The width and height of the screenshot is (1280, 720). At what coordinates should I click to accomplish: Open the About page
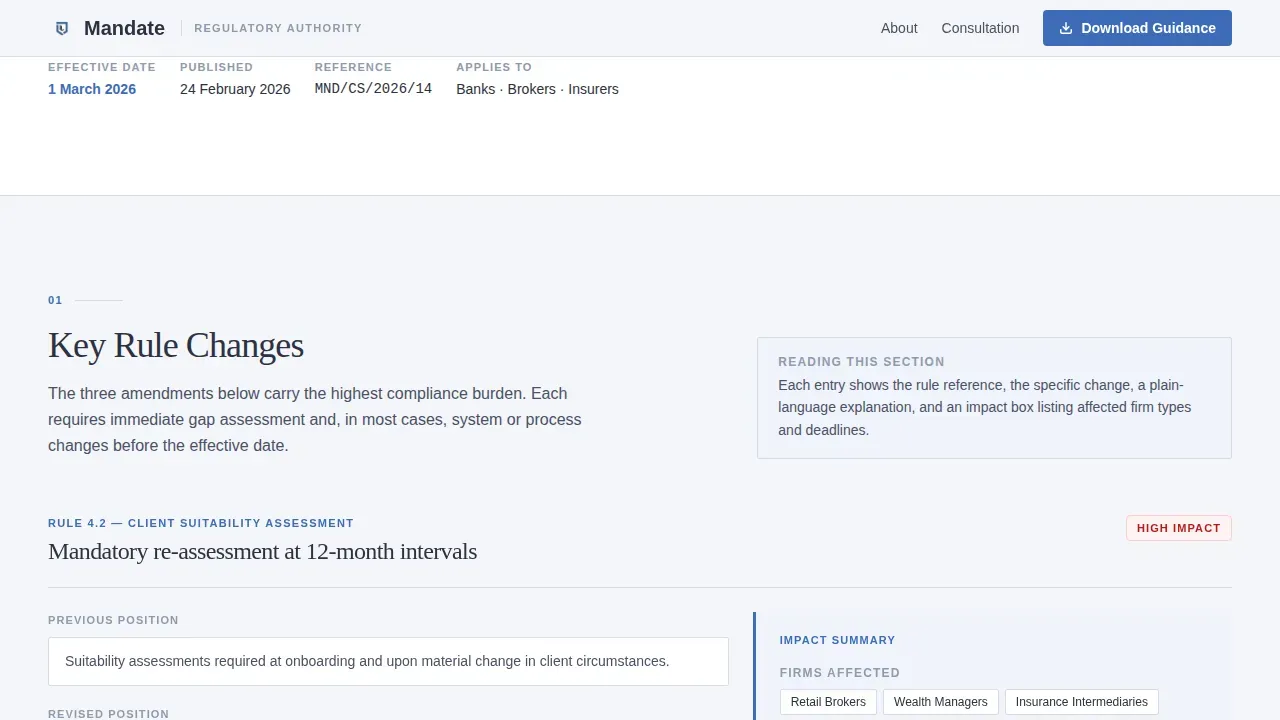[899, 28]
